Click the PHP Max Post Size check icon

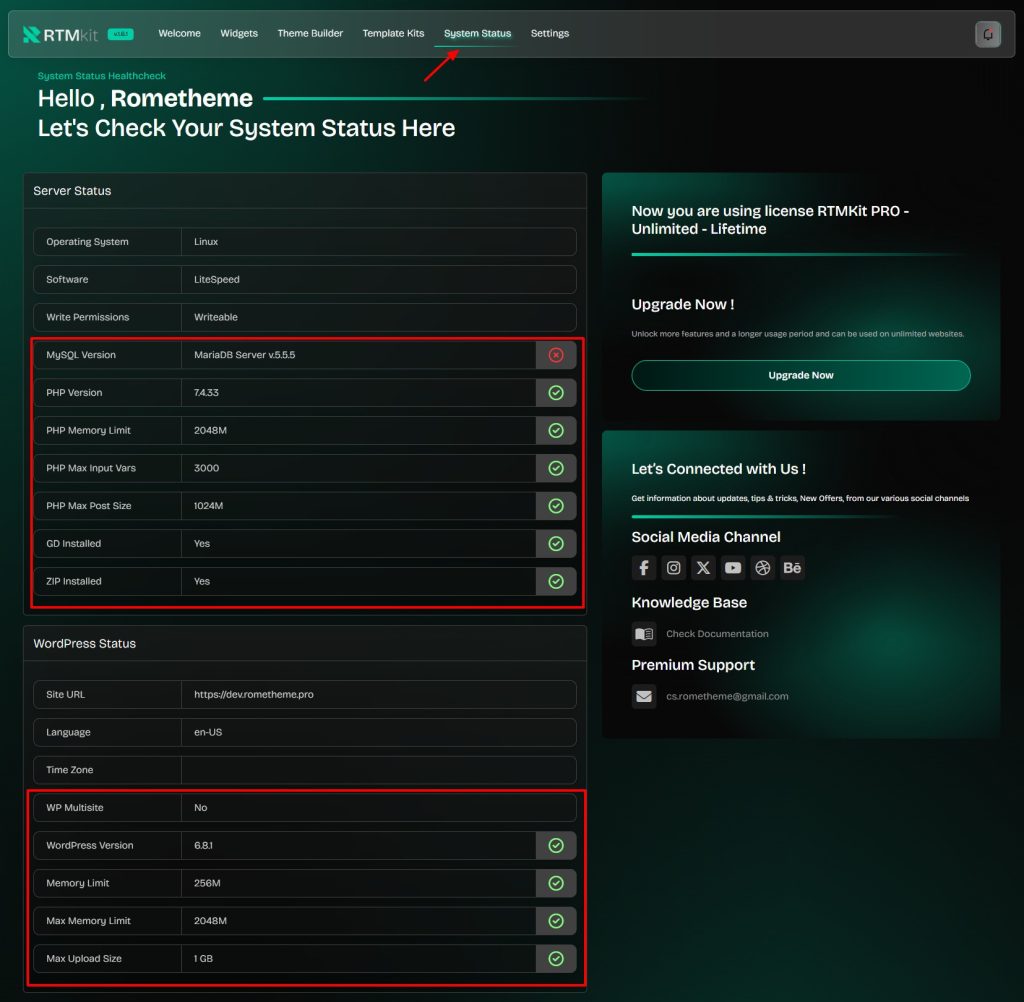(556, 506)
